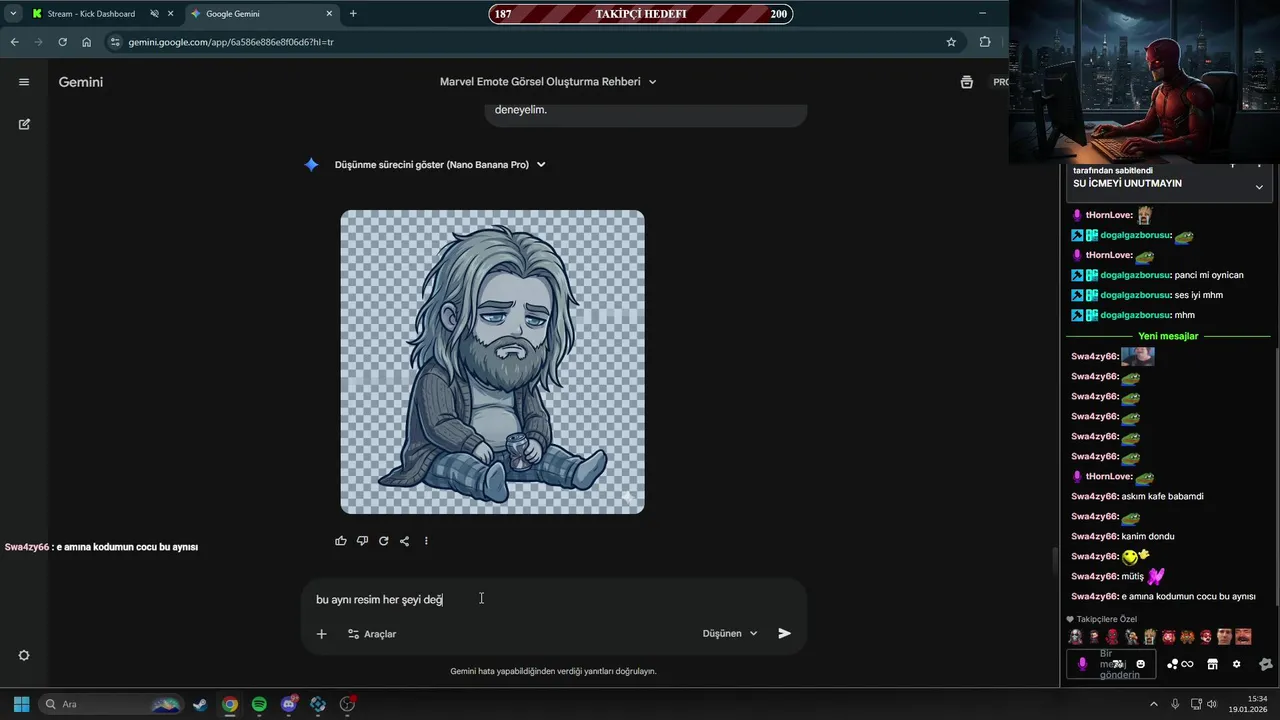Go back in browser history
The height and width of the screenshot is (720, 1280).
pyautogui.click(x=14, y=42)
